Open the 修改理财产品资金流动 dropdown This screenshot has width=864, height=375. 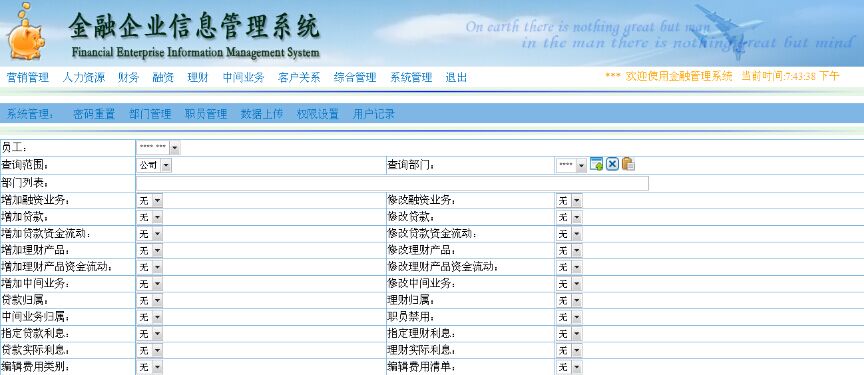569,267
